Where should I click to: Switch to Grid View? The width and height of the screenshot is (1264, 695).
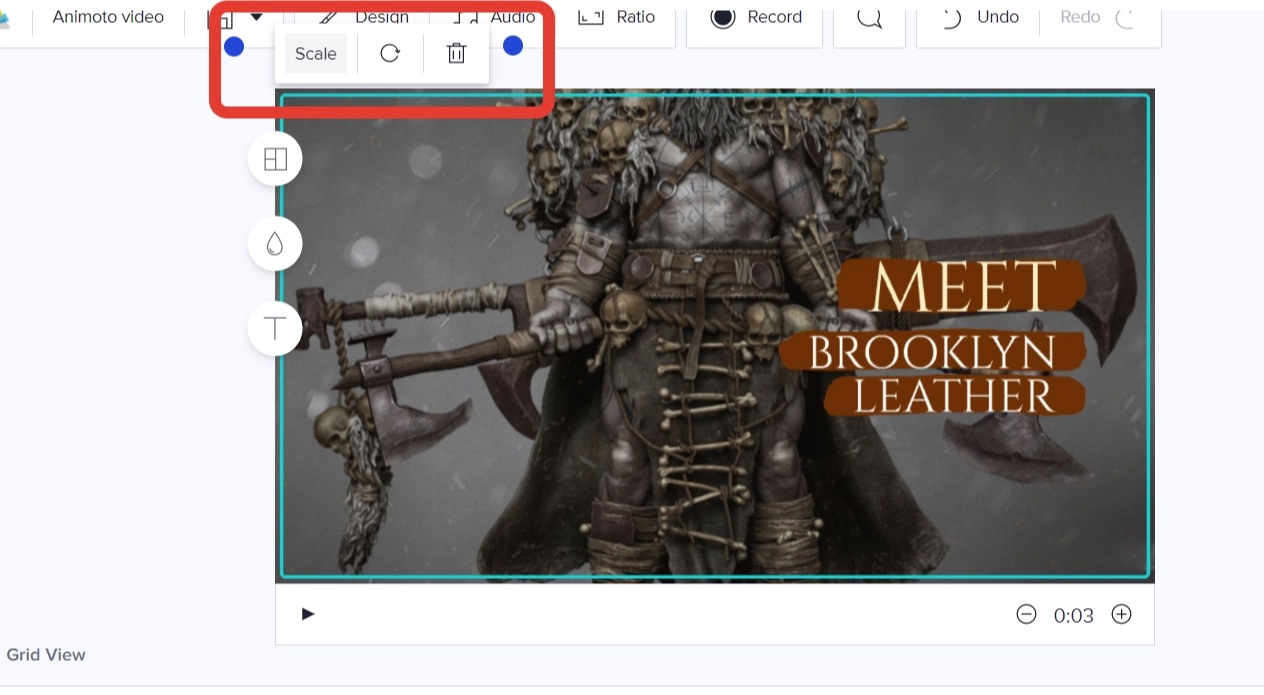tap(46, 655)
